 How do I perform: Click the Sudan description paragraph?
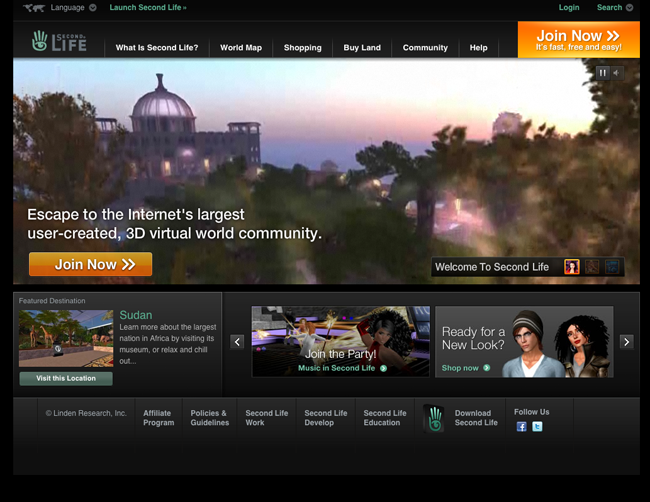tap(167, 344)
